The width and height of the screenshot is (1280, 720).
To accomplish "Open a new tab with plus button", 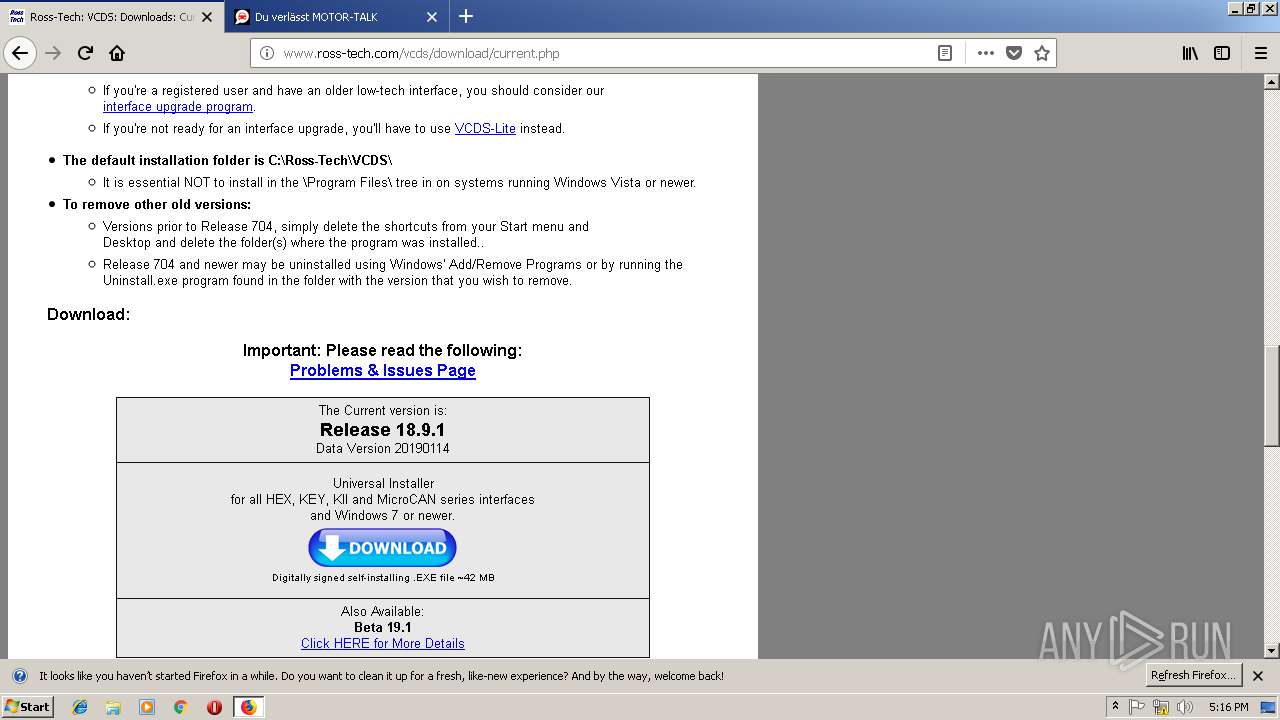I will pyautogui.click(x=466, y=16).
